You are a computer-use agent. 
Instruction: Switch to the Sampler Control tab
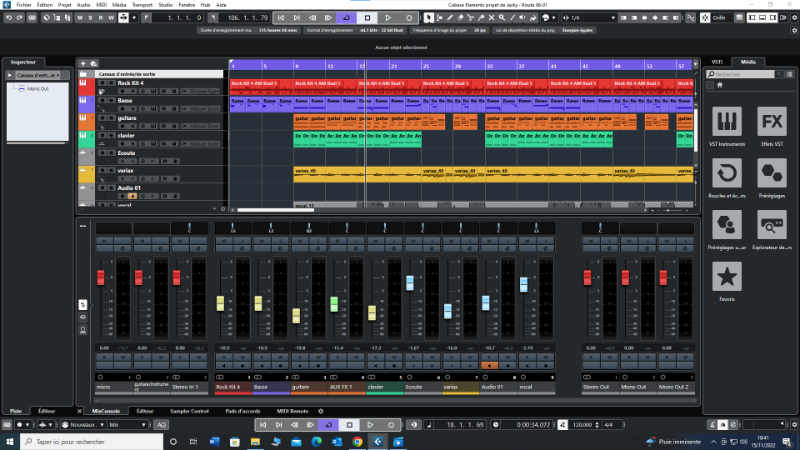click(188, 411)
